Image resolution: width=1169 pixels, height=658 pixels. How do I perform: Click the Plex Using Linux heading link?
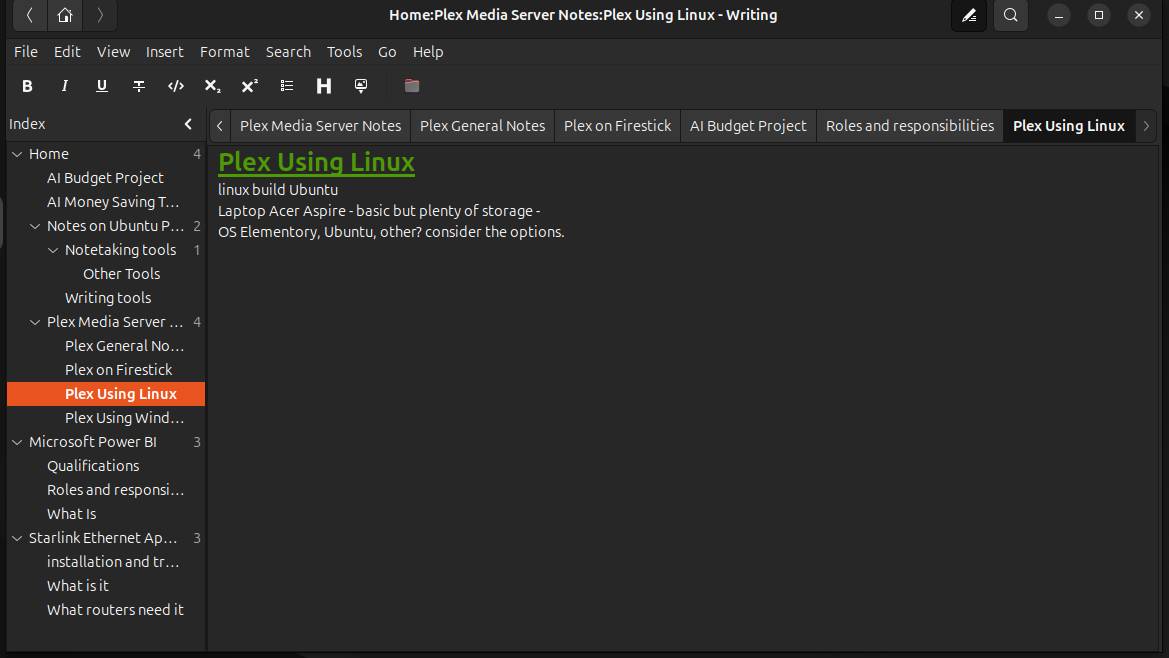click(316, 162)
